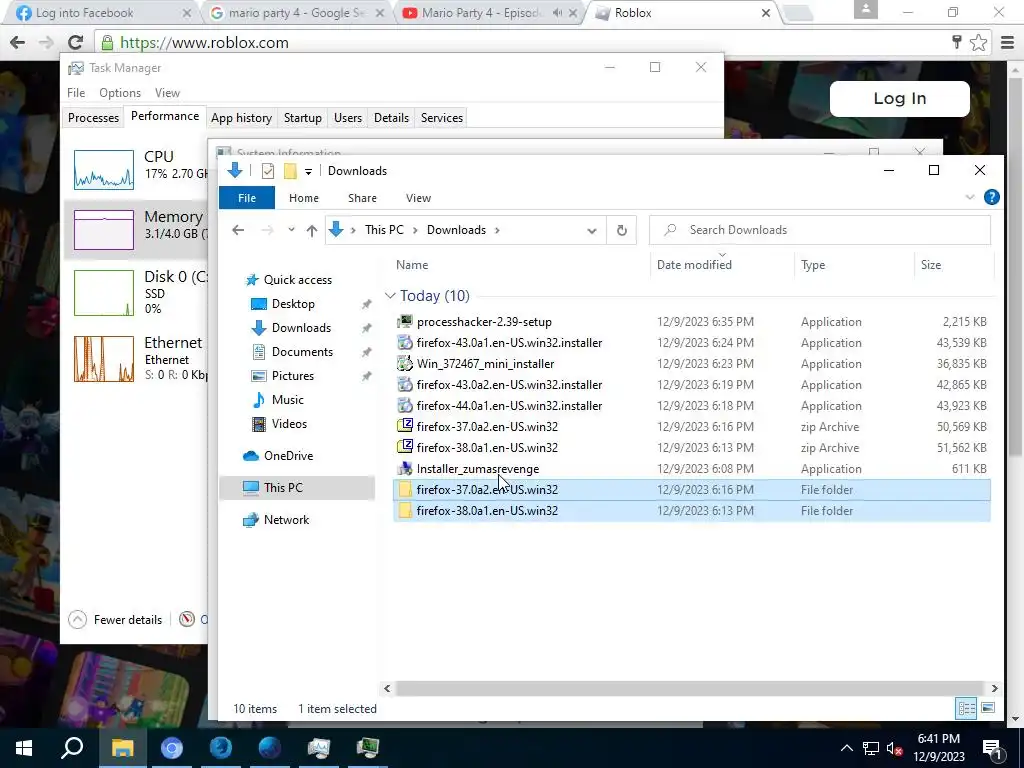
Task: Open Options menu in Task Manager
Action: coord(120,93)
